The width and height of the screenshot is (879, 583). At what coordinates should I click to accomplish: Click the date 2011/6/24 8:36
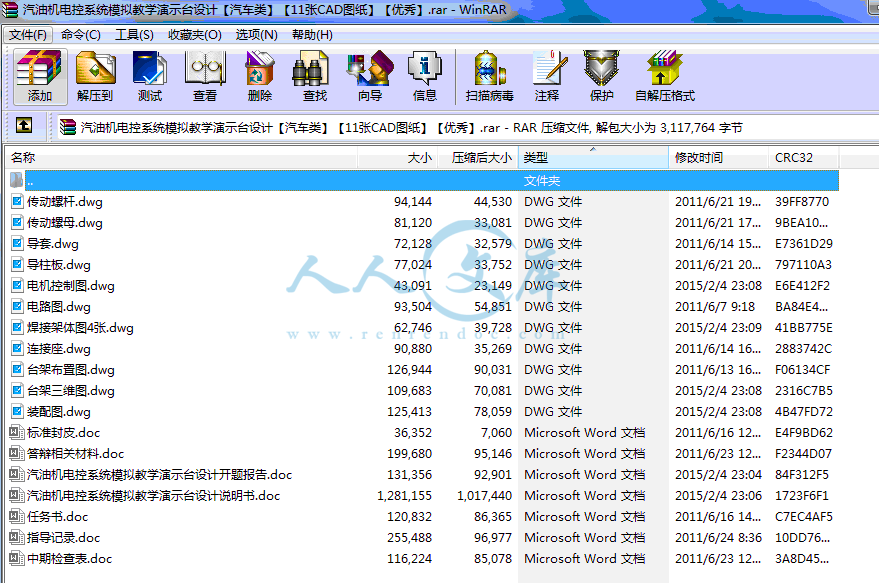coord(718,538)
